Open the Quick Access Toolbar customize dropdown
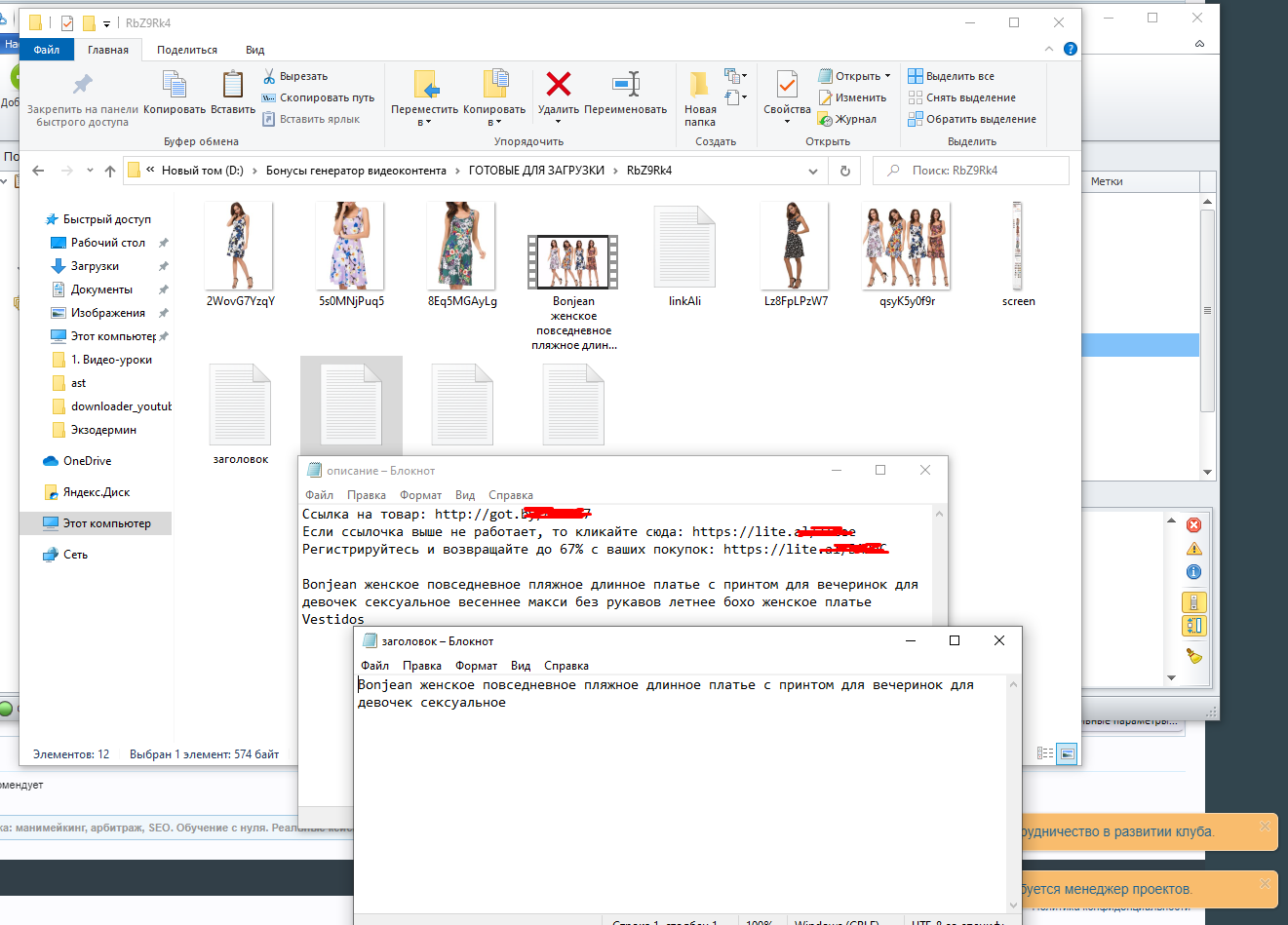The image size is (1288, 925). coord(107,23)
